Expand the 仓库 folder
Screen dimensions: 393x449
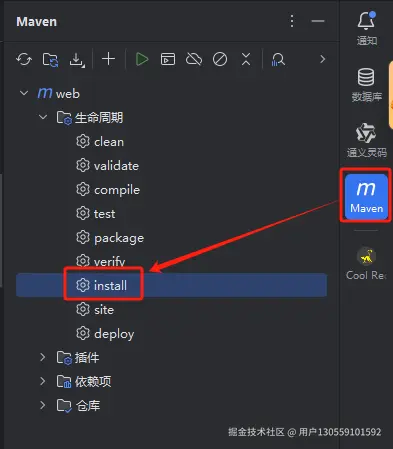pos(43,405)
